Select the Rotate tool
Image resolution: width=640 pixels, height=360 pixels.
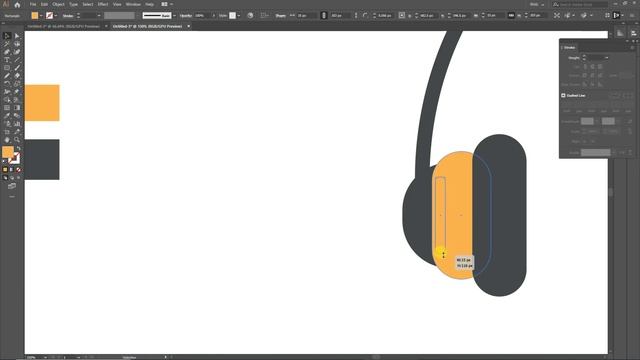7,84
